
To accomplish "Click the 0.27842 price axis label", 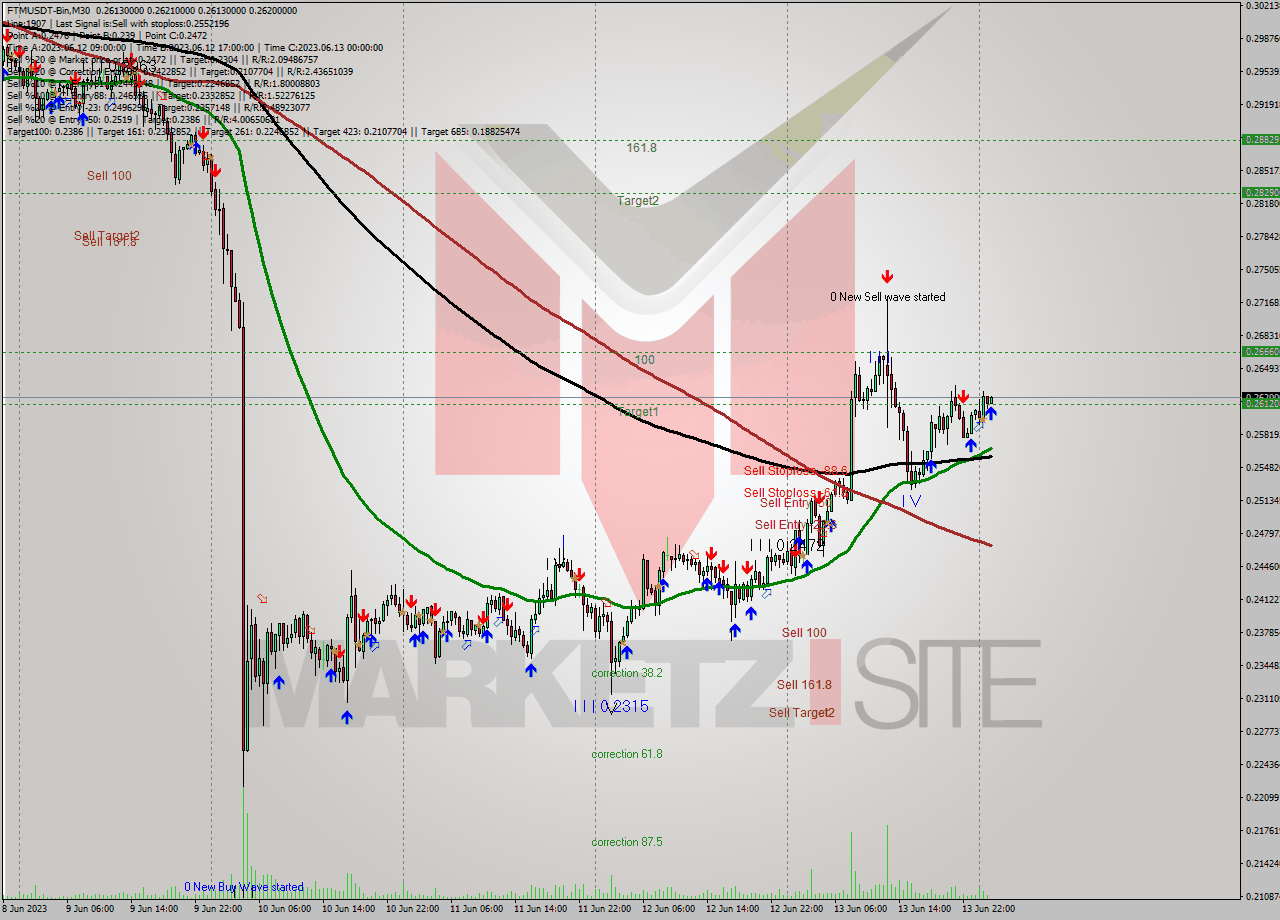I will tap(1262, 237).
